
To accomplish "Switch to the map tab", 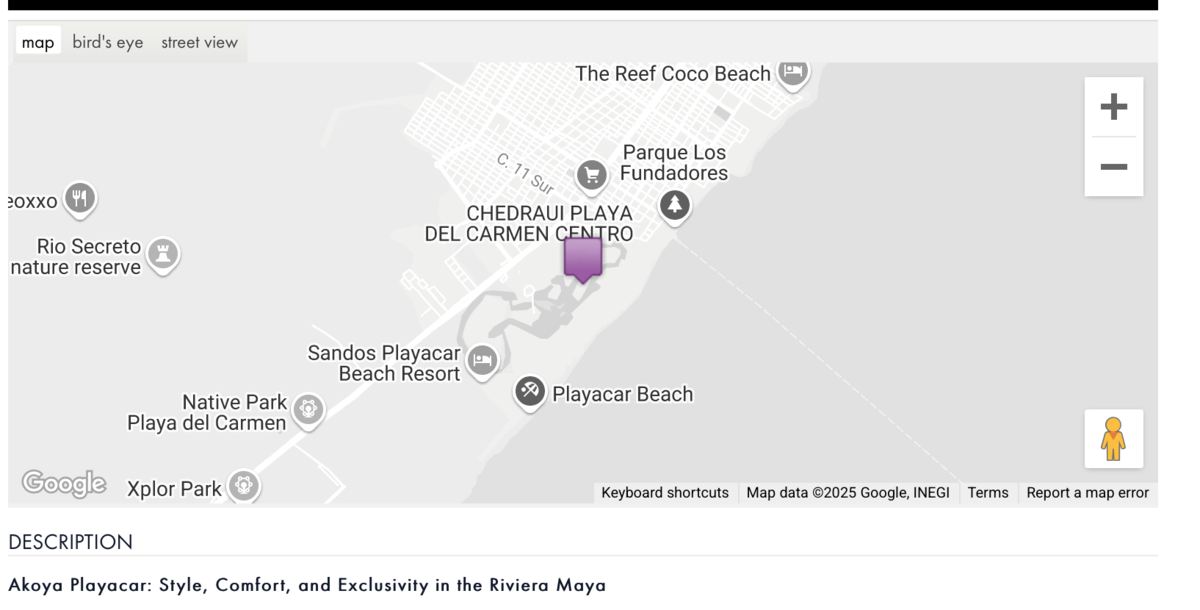I will 38,42.
